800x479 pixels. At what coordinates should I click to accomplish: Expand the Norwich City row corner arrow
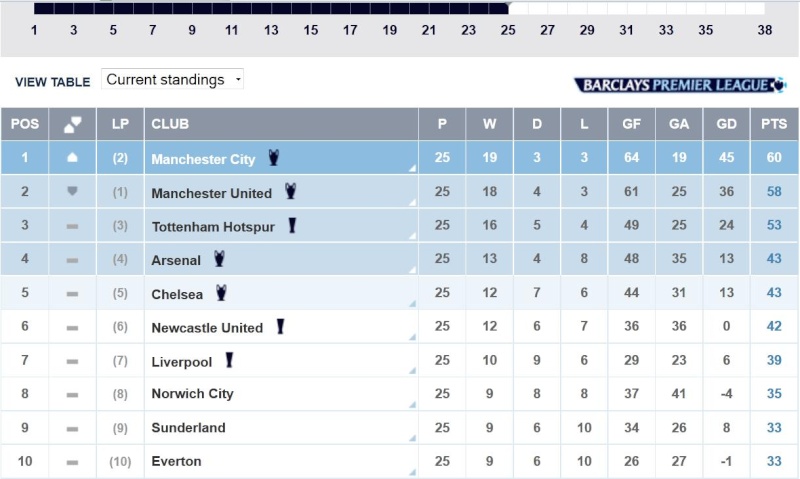click(412, 405)
